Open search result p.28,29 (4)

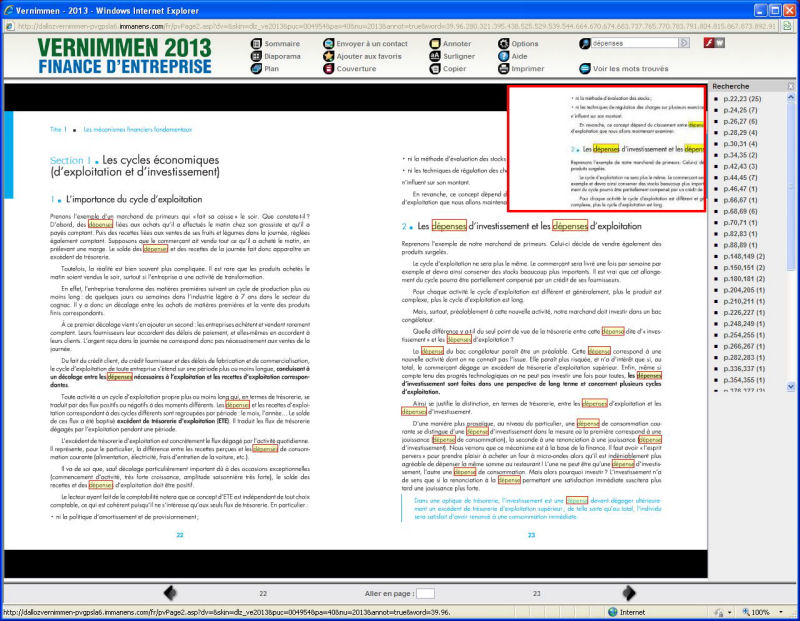(740, 133)
